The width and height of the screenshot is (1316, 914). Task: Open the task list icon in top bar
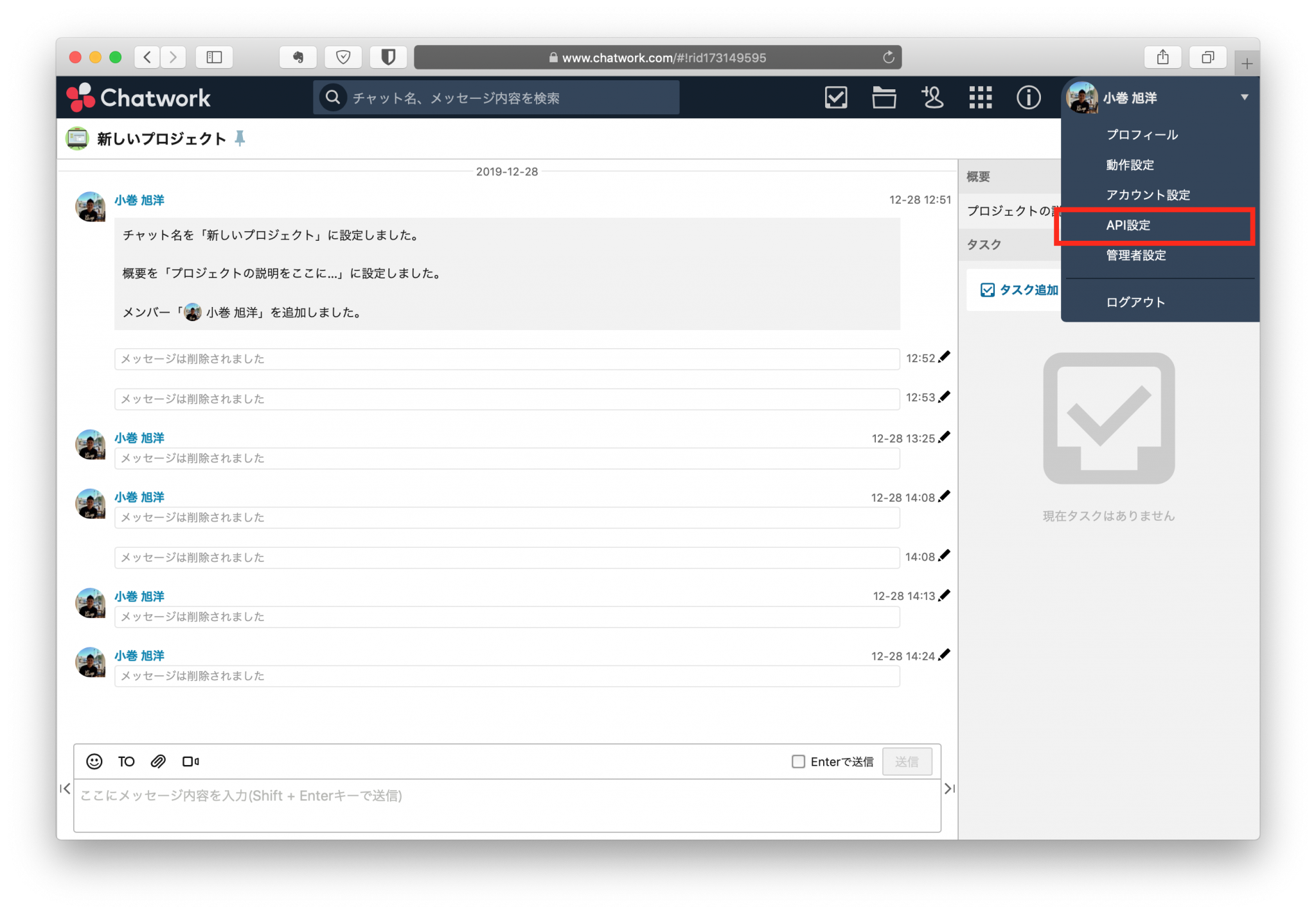pyautogui.click(x=835, y=98)
